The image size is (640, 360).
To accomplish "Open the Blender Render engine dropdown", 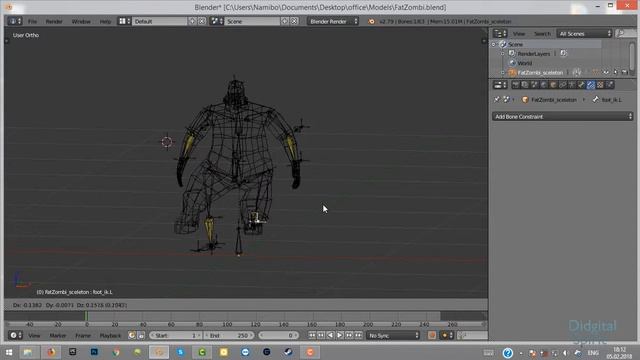I will [x=333, y=21].
